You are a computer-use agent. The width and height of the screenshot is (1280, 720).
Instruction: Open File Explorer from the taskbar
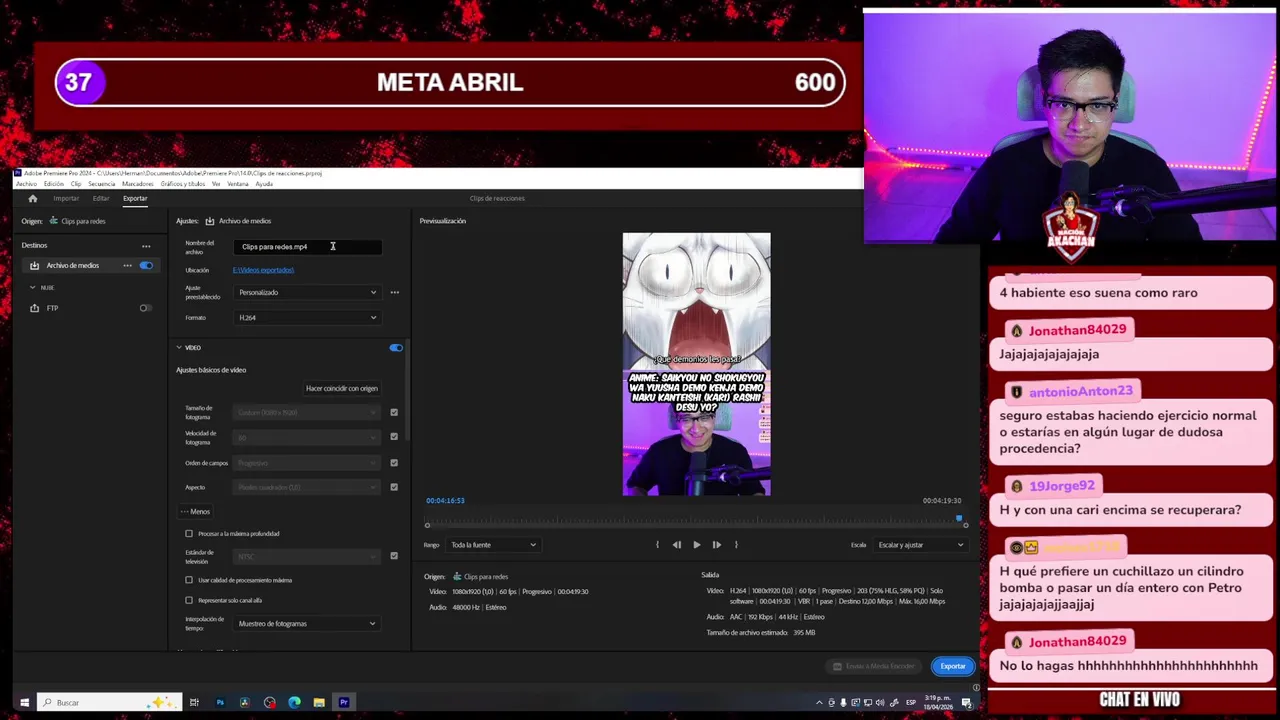tap(319, 702)
